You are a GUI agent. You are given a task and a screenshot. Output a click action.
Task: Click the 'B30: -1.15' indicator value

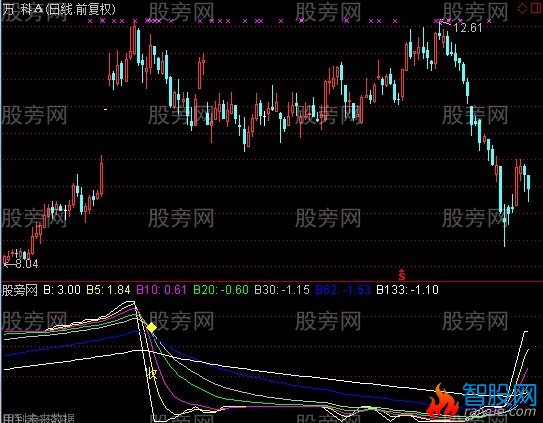point(282,290)
